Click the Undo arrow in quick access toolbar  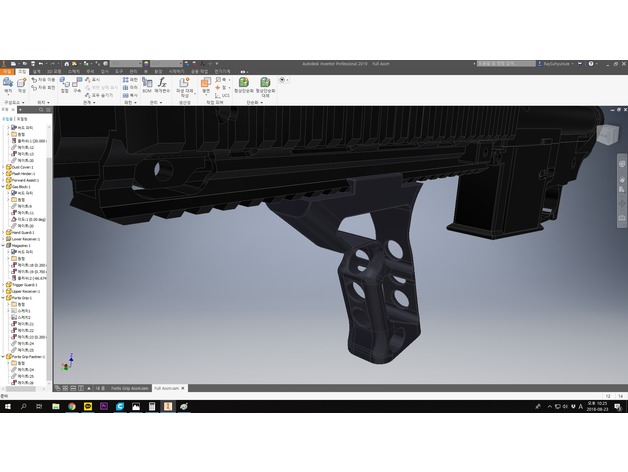pyautogui.click(x=41, y=64)
